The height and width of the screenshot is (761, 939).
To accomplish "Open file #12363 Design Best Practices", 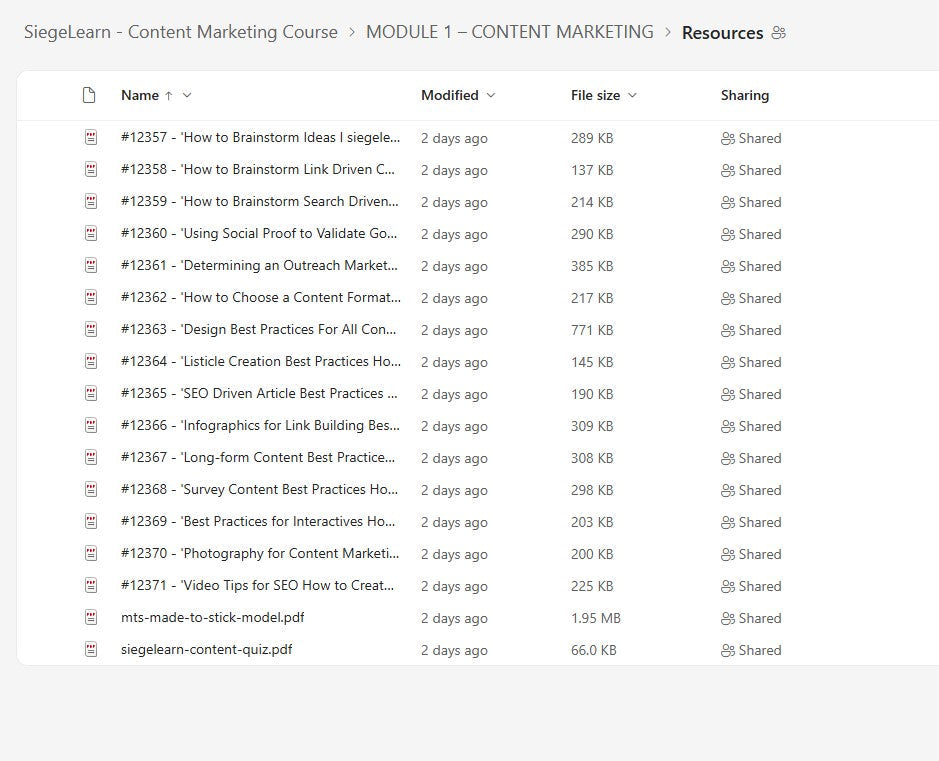I will click(259, 330).
